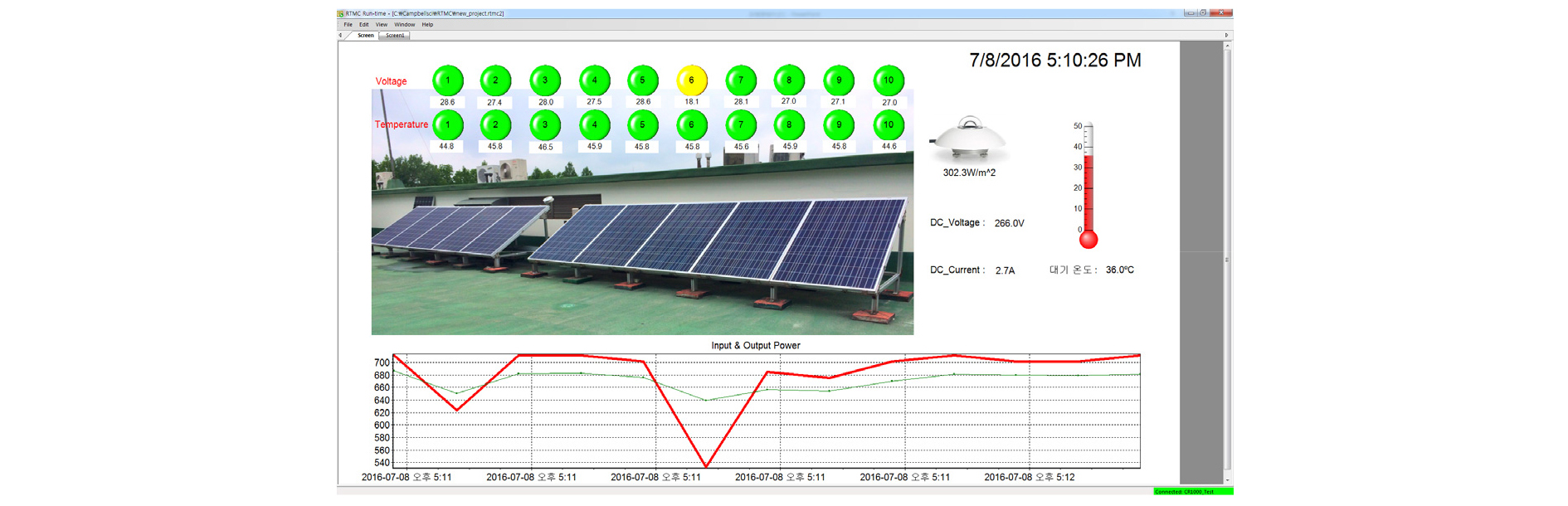The width and height of the screenshot is (1568, 506).
Task: Click the tab scroll left arrow
Action: [x=340, y=36]
